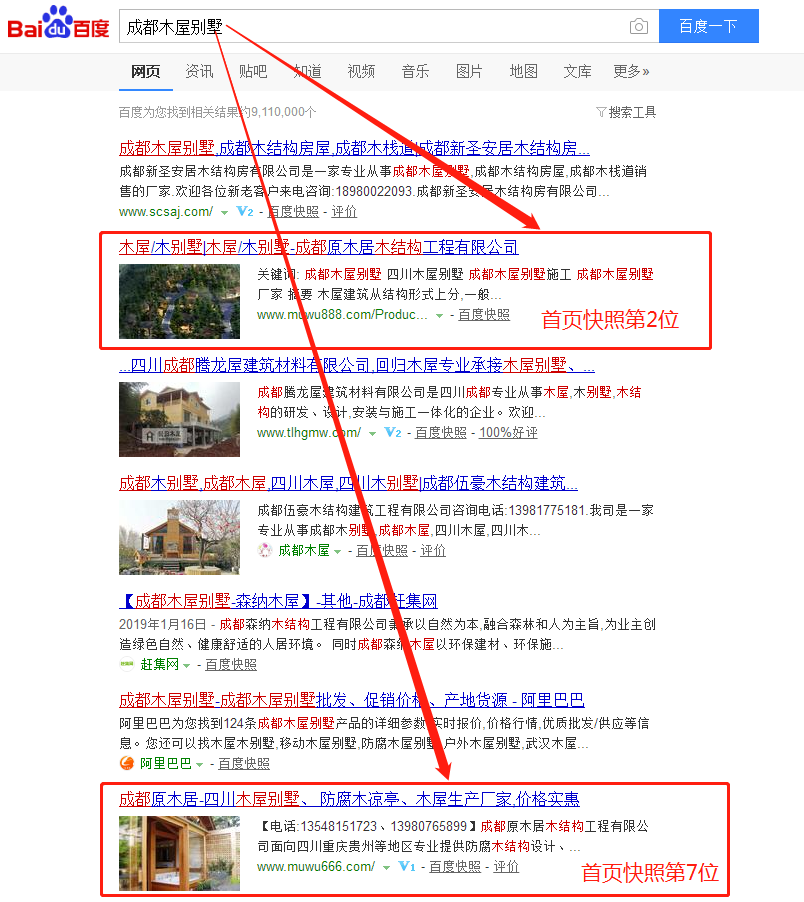Click the 赶集网 small logo icon
Image resolution: width=804 pixels, height=902 pixels.
(127, 664)
